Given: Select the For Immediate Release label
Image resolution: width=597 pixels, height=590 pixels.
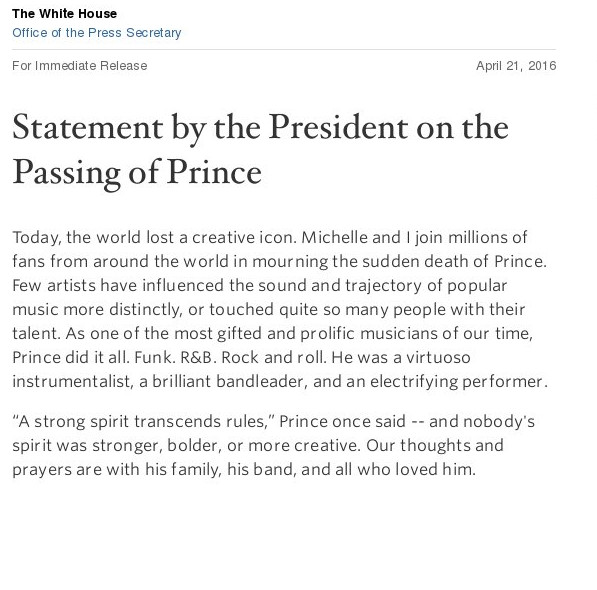Looking at the screenshot, I should (80, 65).
